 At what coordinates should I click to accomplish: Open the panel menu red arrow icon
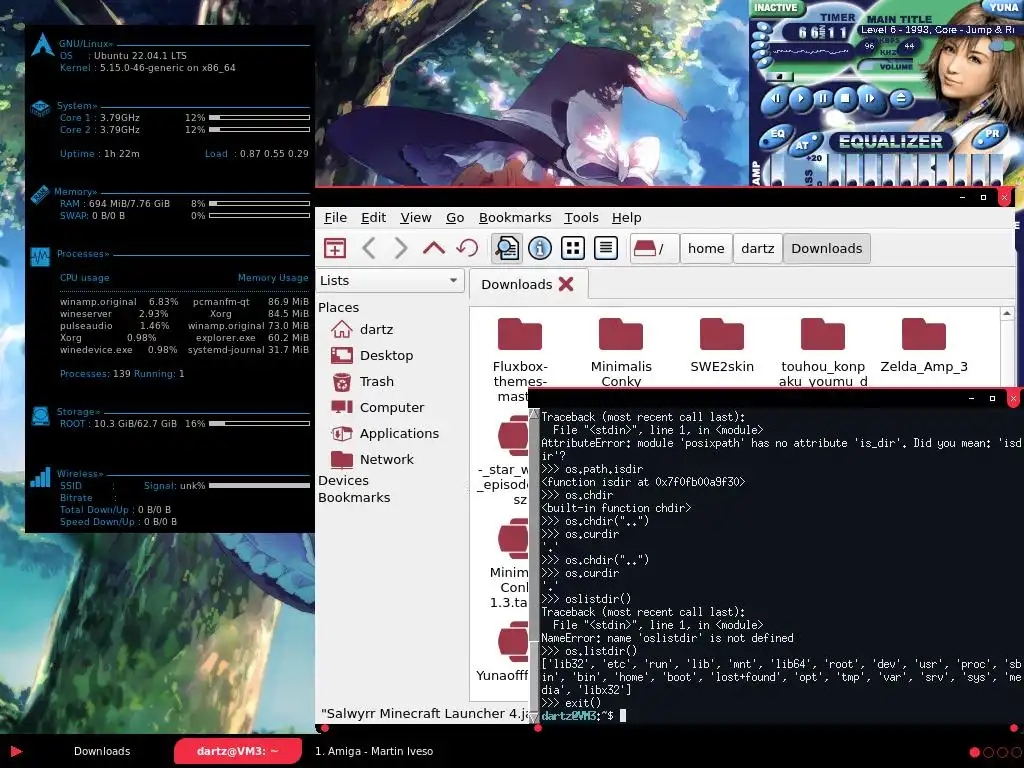[x=16, y=751]
